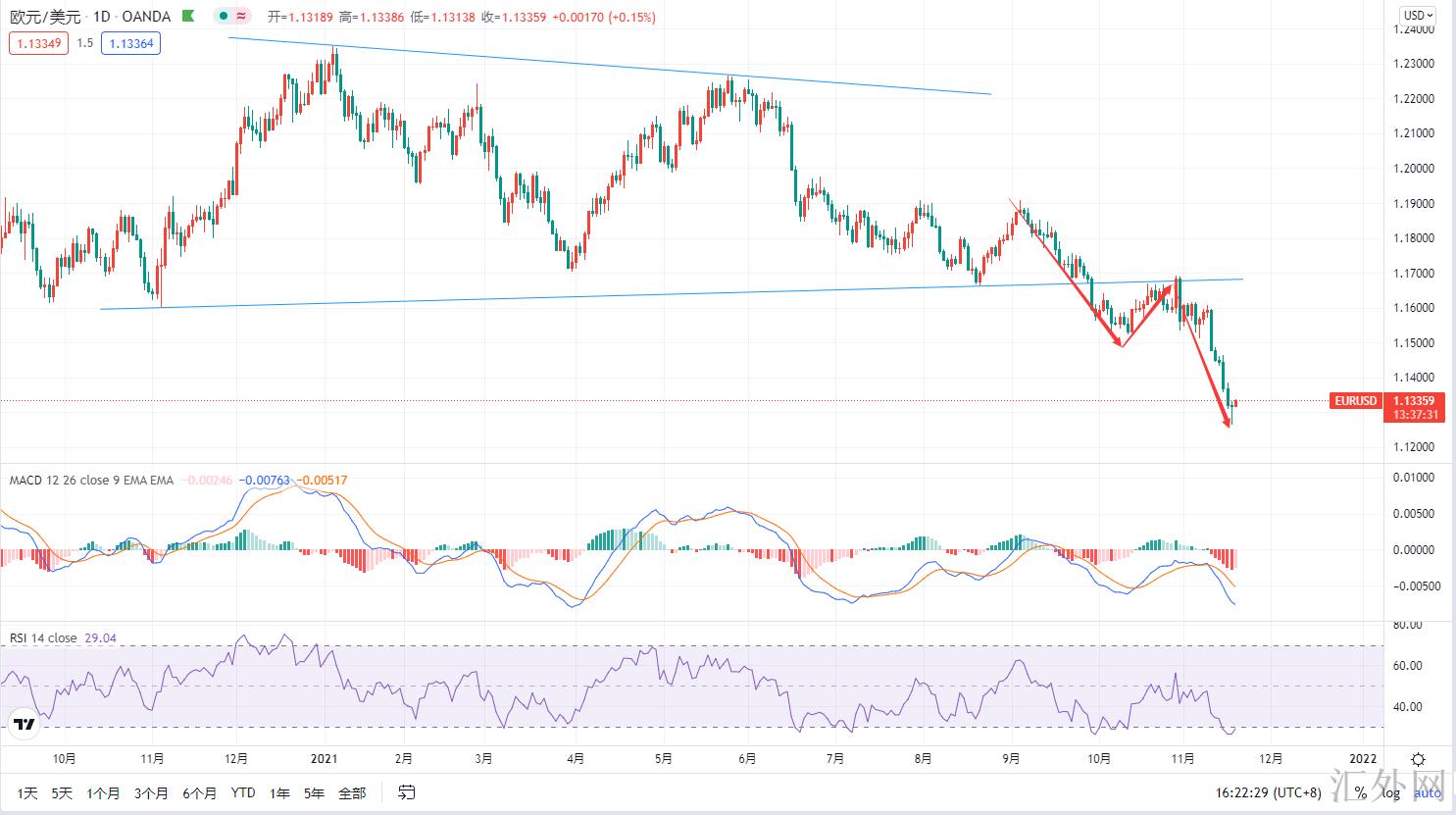Click the TradingView logo icon

pos(25,726)
